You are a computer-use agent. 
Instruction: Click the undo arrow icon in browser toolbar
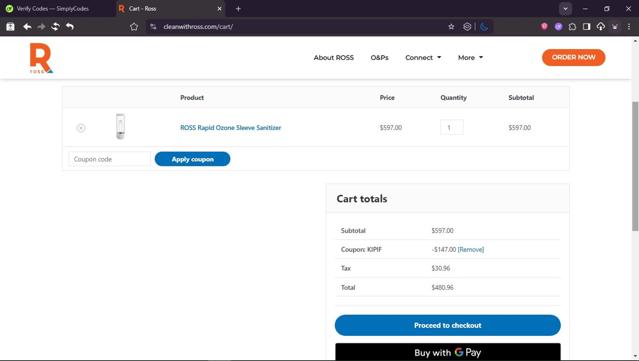click(70, 26)
